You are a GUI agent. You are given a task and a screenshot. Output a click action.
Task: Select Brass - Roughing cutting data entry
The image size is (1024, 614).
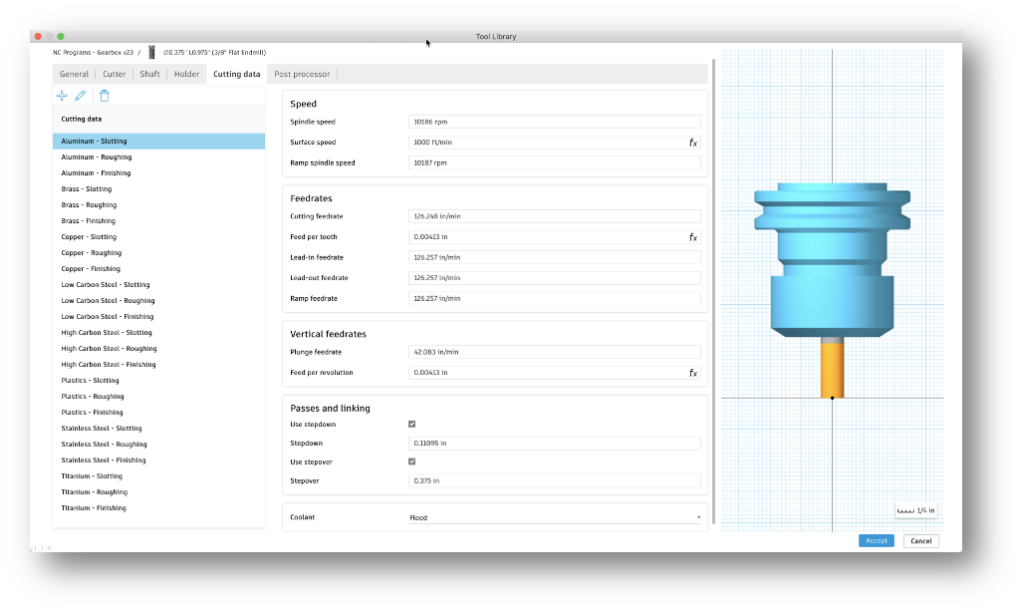point(89,204)
